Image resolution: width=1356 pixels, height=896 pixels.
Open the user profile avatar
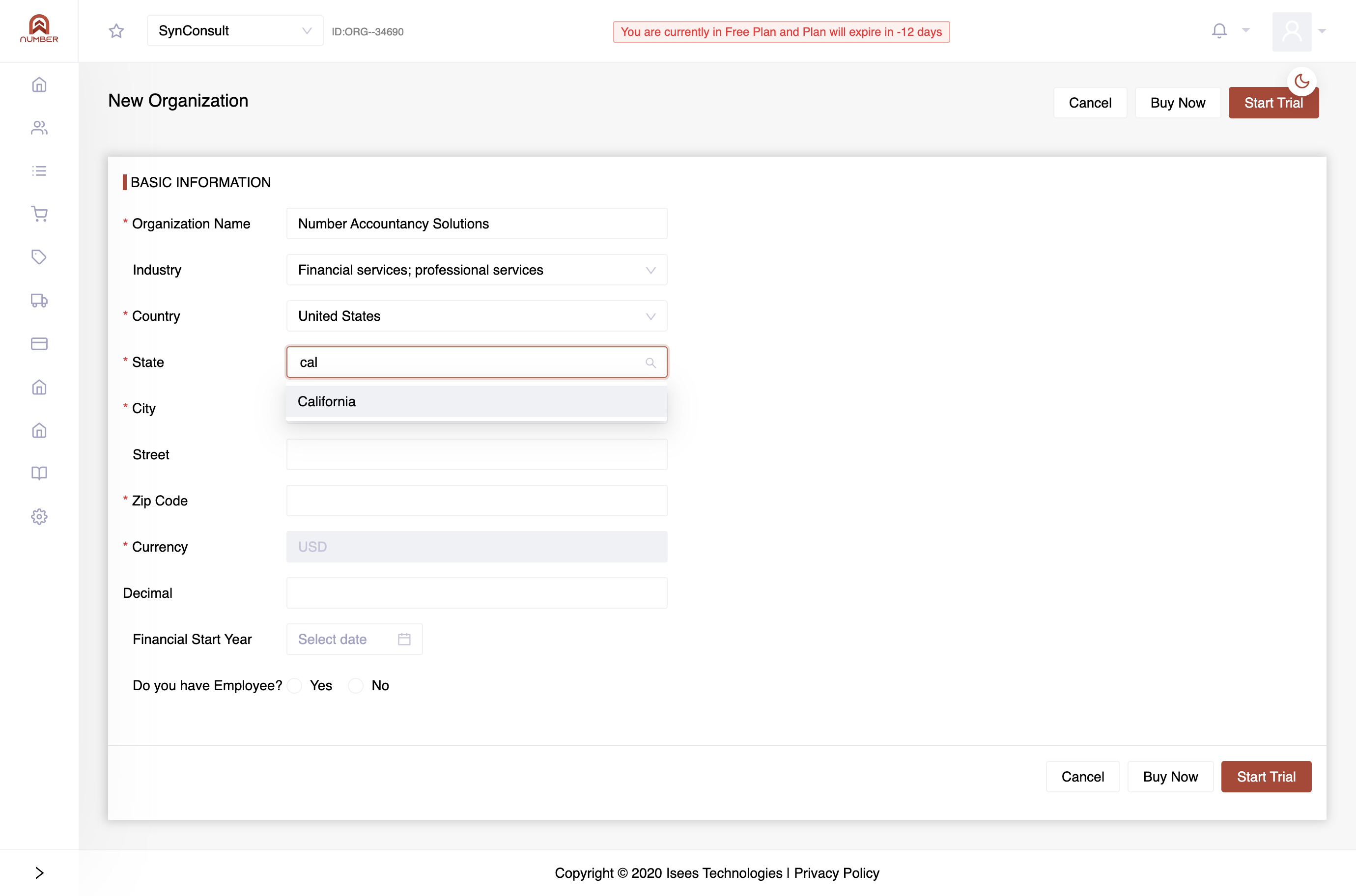(x=1292, y=31)
